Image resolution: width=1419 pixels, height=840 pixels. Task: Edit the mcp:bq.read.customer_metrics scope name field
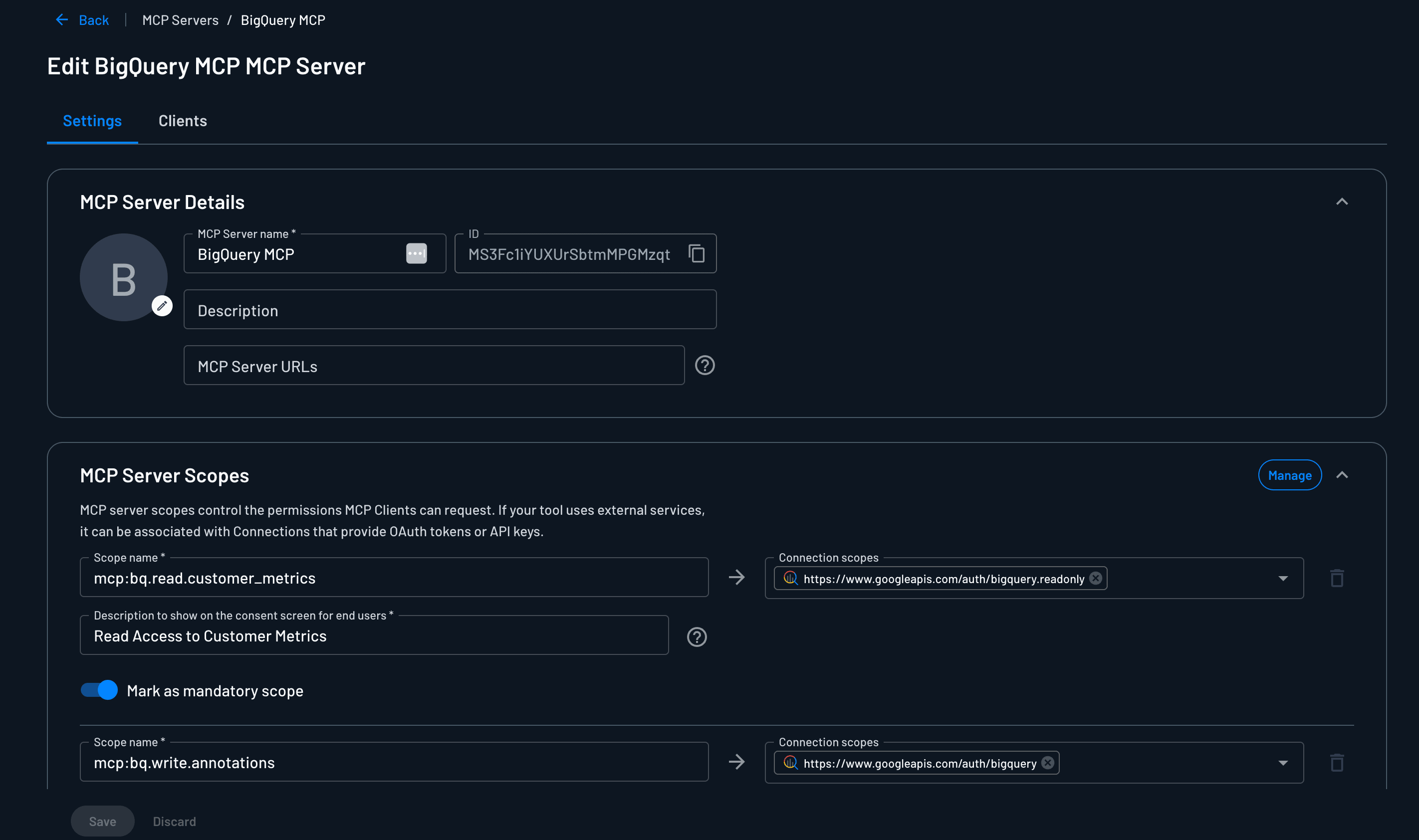[394, 577]
